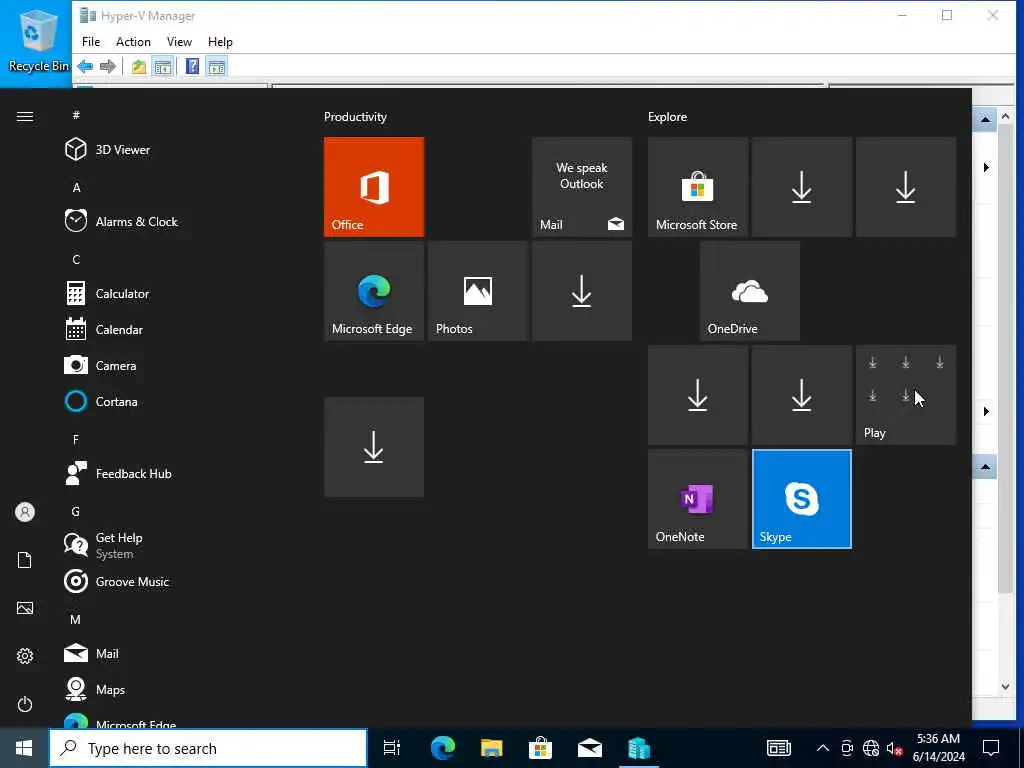Open 3D Viewer from app list
This screenshot has height=768, width=1024.
[176, 150]
